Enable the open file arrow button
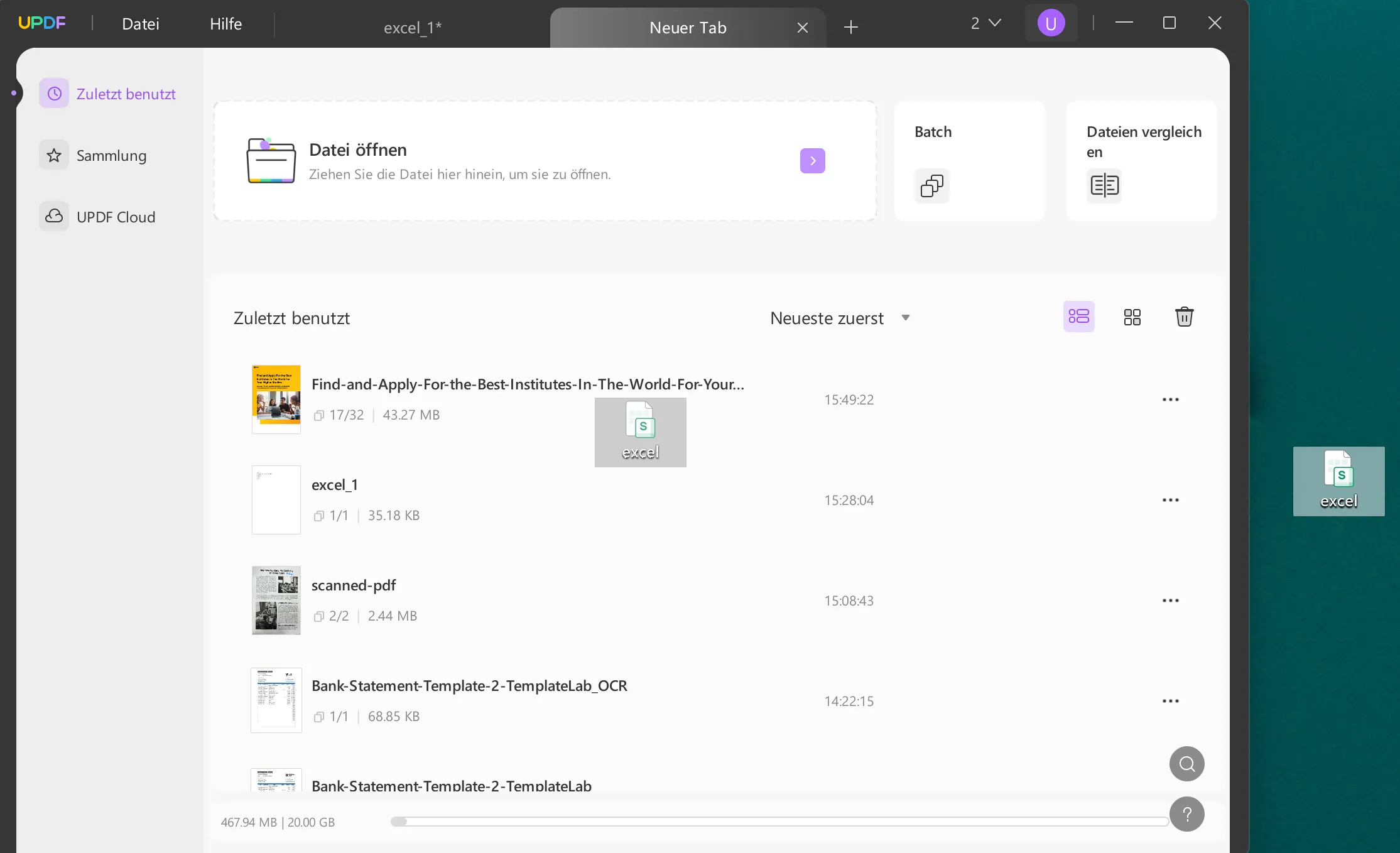The image size is (1400, 853). click(813, 160)
